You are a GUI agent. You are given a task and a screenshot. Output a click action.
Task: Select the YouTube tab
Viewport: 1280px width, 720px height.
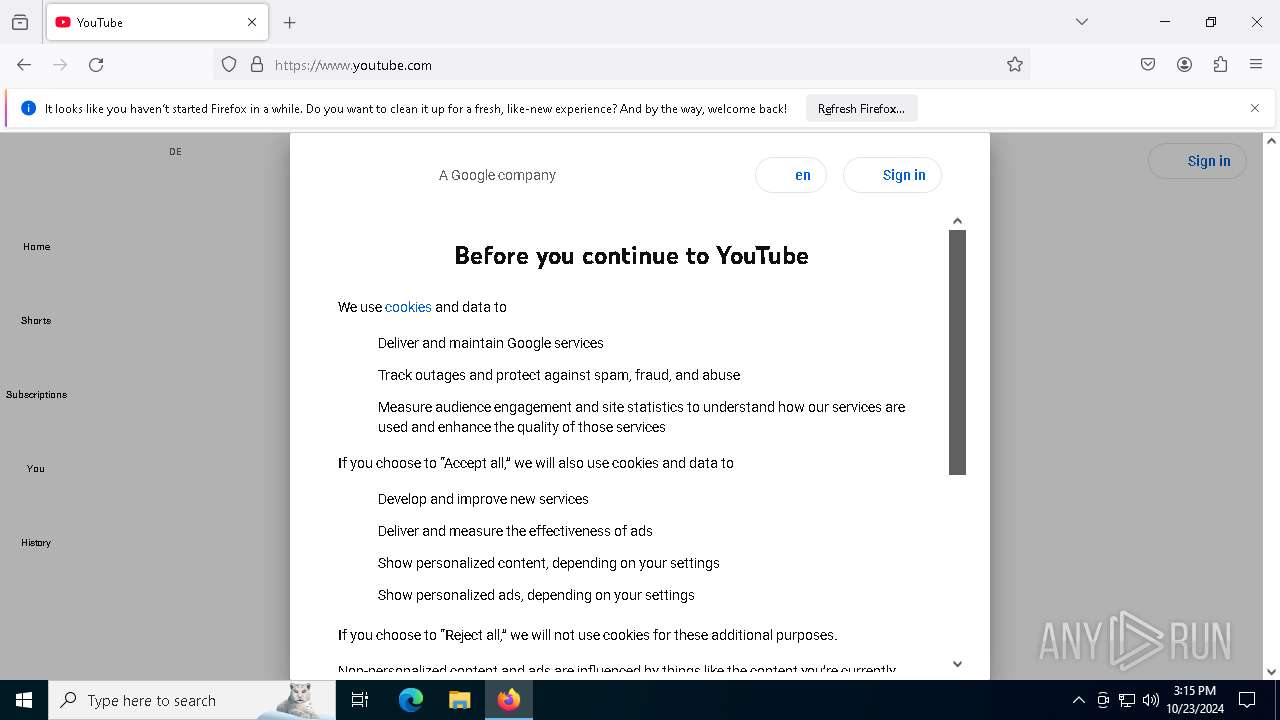click(x=156, y=22)
